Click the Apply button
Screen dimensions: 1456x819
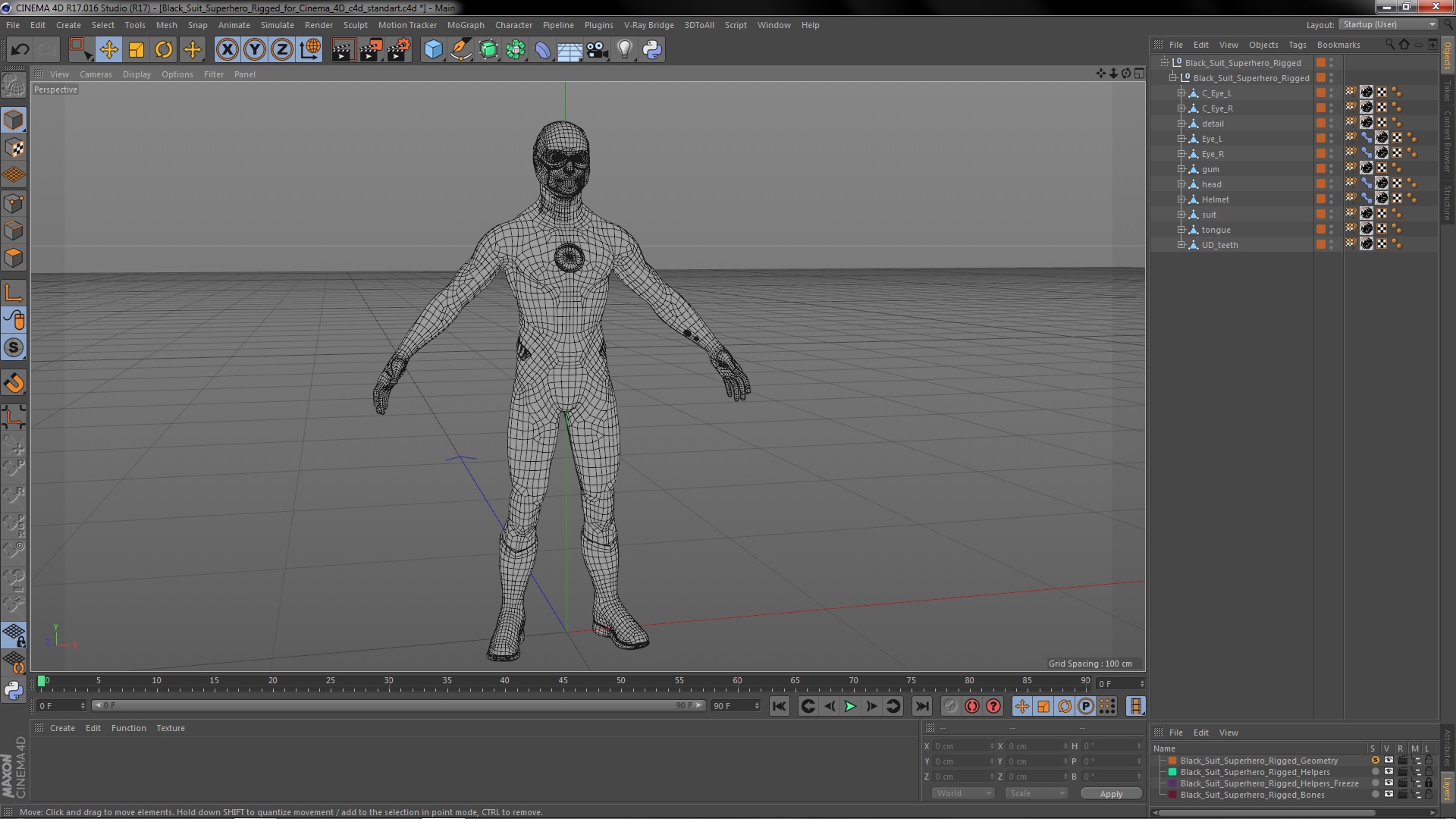coord(1111,794)
